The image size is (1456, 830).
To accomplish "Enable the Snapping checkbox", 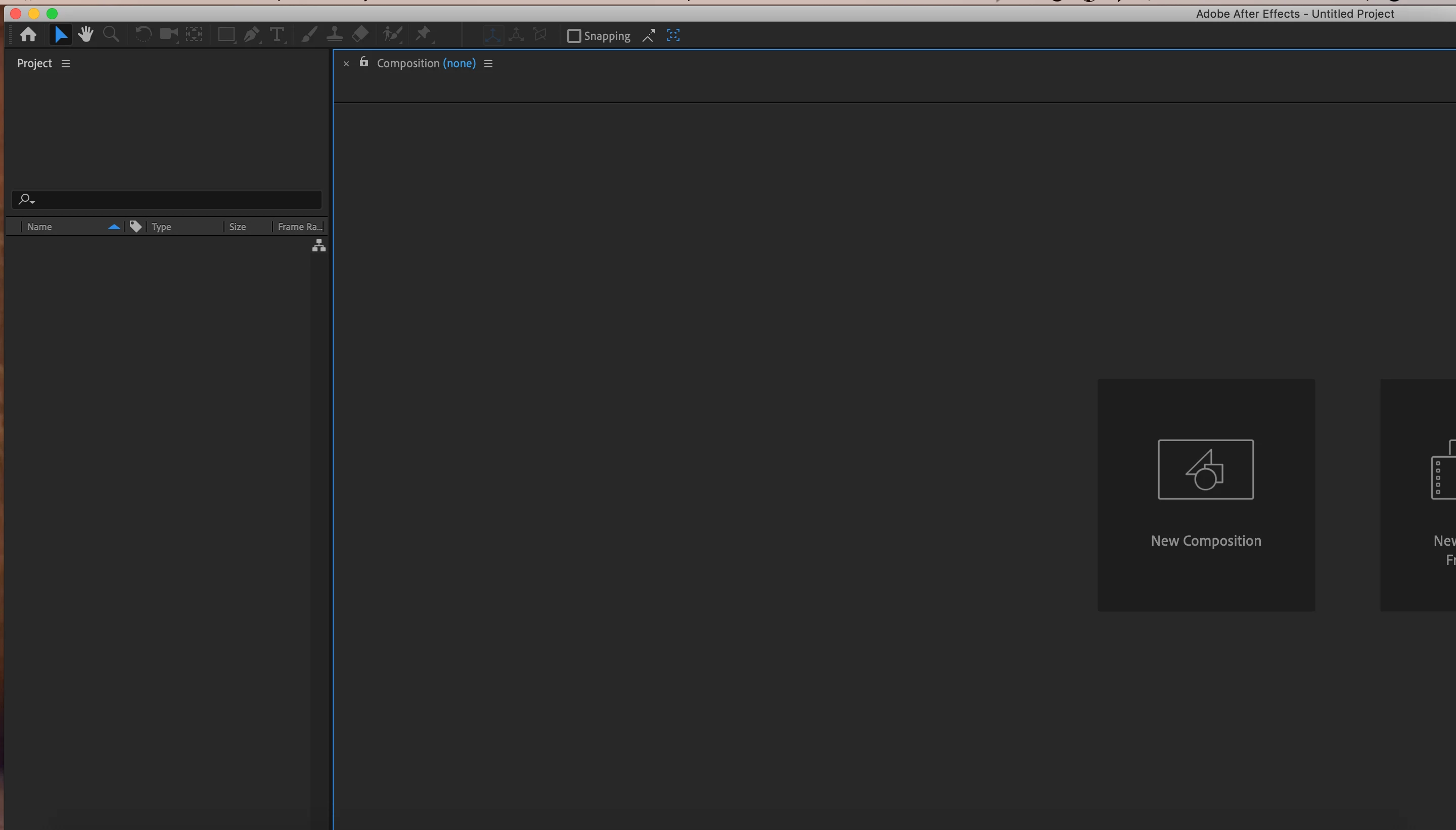I will (x=574, y=36).
